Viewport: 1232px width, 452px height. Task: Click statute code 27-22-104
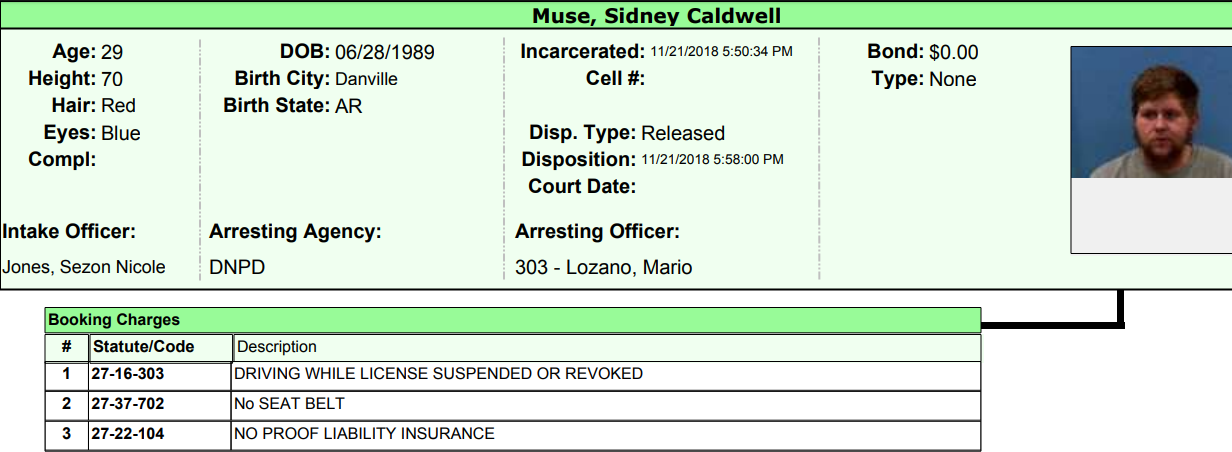click(x=127, y=434)
